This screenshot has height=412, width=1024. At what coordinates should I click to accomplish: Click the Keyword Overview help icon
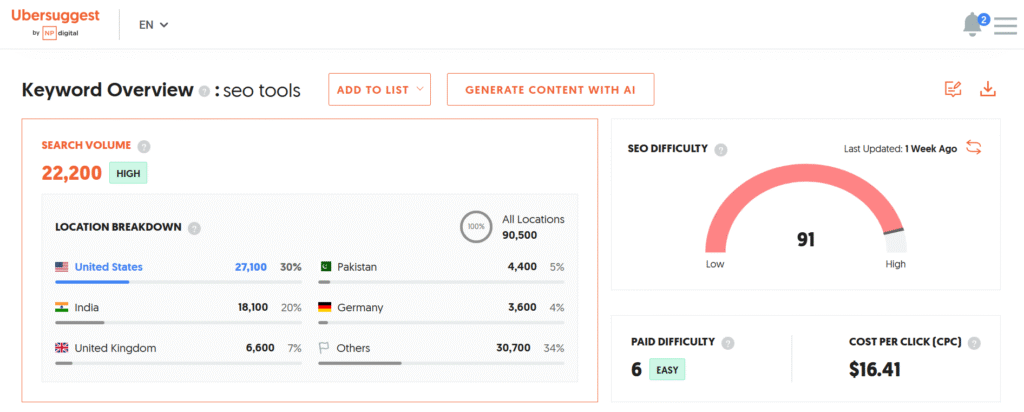coord(204,91)
